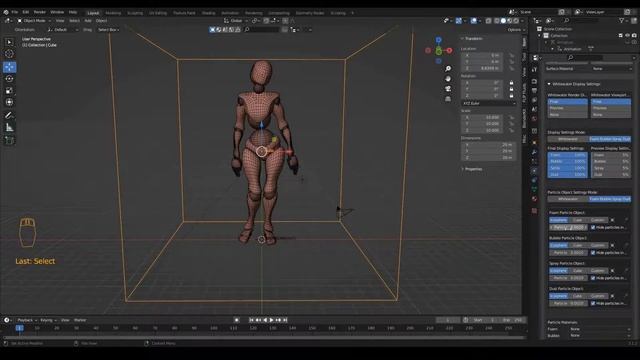Open the timeline Playback menu button
The image size is (640, 360).
click(27, 320)
